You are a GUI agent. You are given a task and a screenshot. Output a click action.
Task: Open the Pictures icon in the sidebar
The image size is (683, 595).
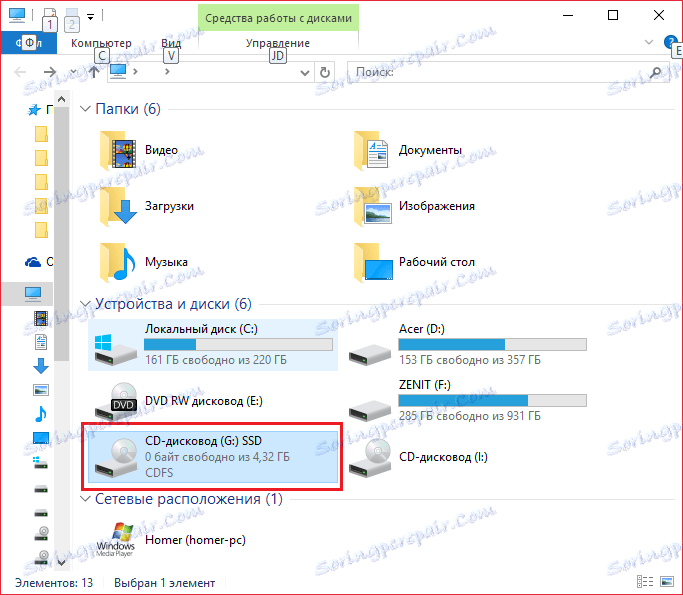click(41, 390)
